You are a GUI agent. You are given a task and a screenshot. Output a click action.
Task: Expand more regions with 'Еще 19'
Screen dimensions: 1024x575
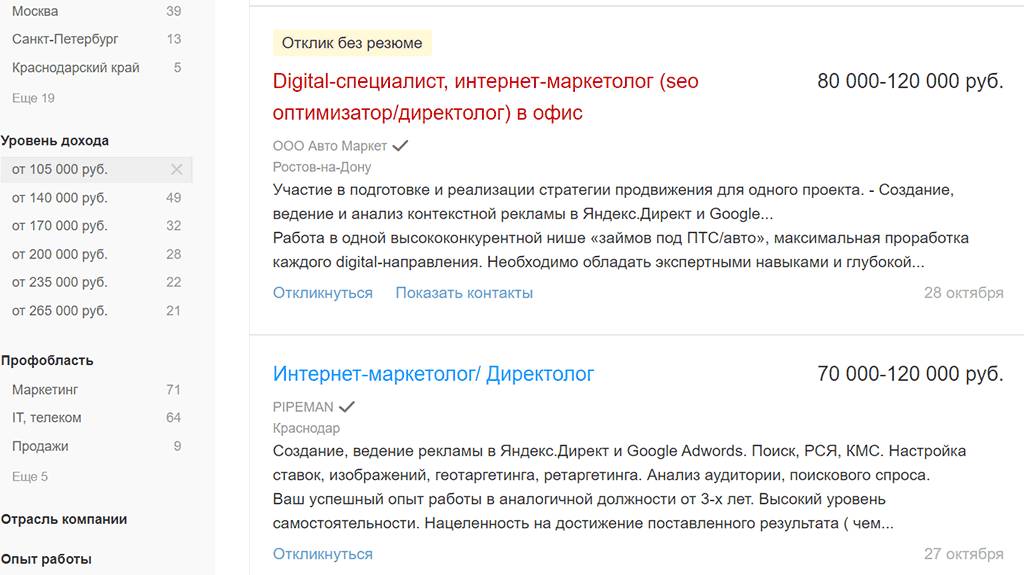coord(33,98)
